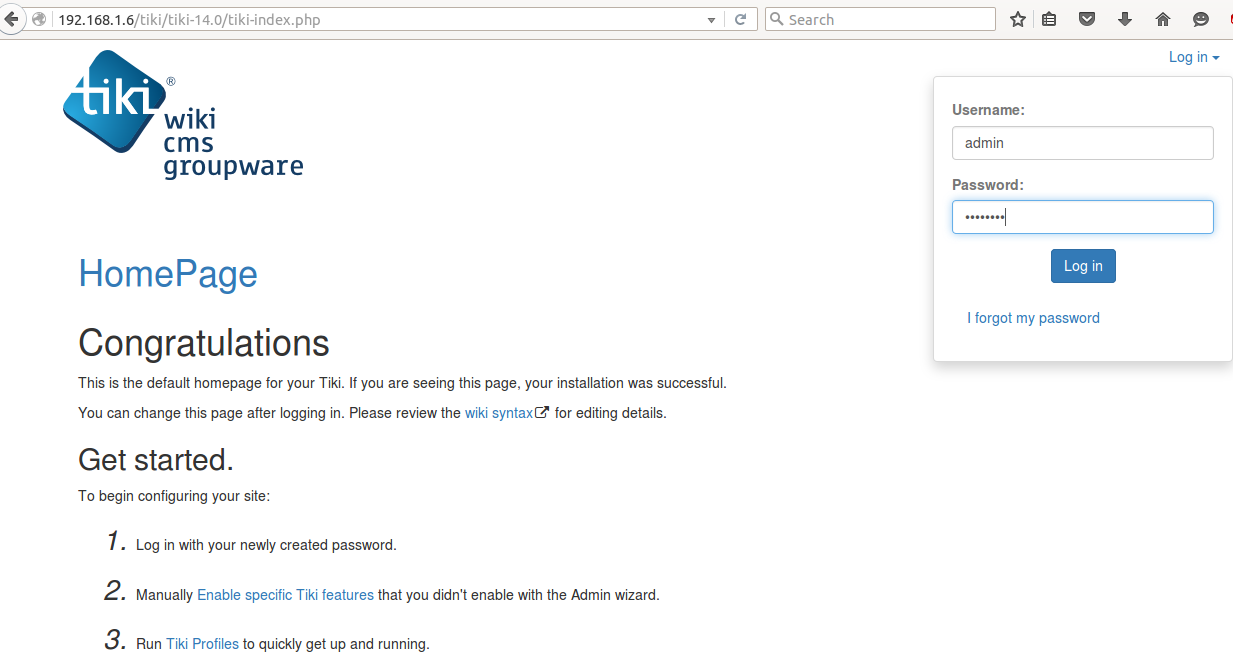Image resolution: width=1233 pixels, height=653 pixels.
Task: Click the Congratulations heading
Action: click(204, 343)
